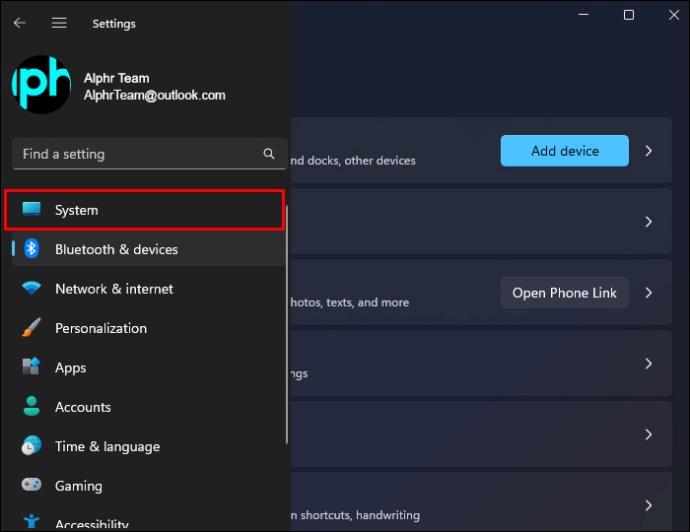
Task: Click the Network & internet Wi-Fi icon
Action: click(x=31, y=288)
